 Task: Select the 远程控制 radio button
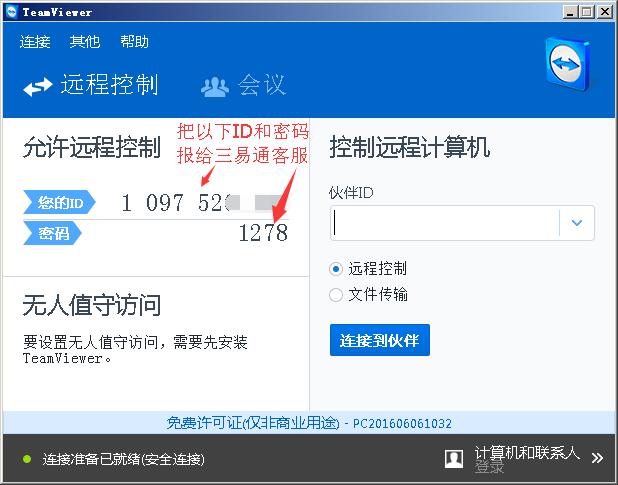[336, 269]
